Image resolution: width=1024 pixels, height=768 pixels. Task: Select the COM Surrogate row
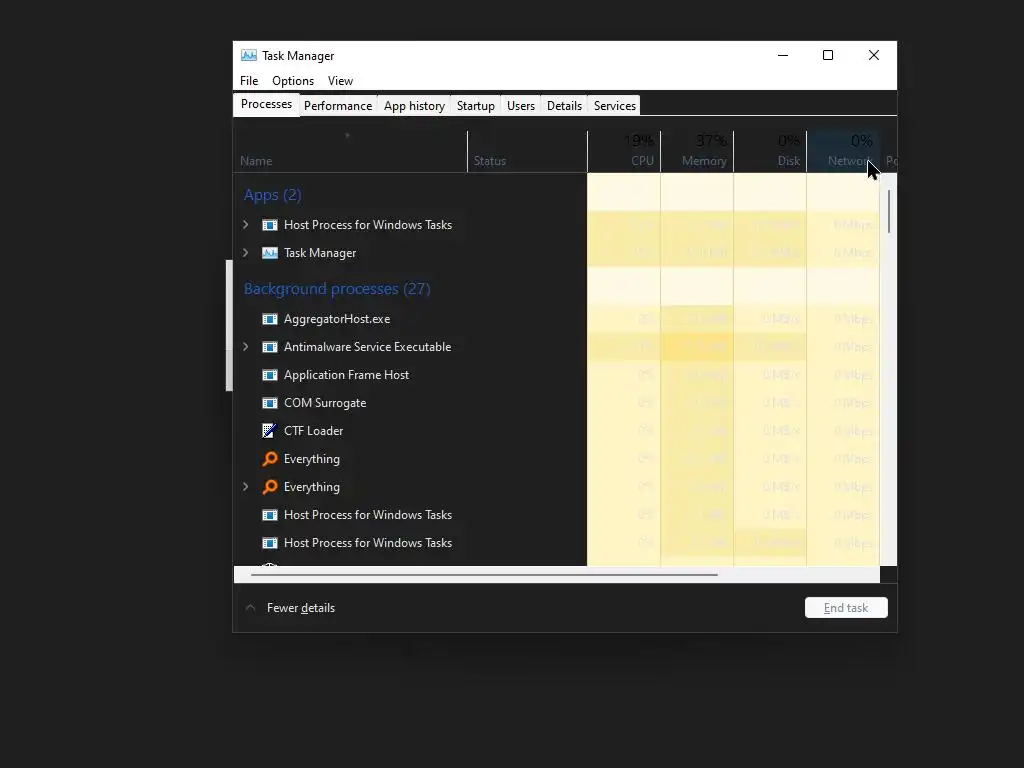556,403
